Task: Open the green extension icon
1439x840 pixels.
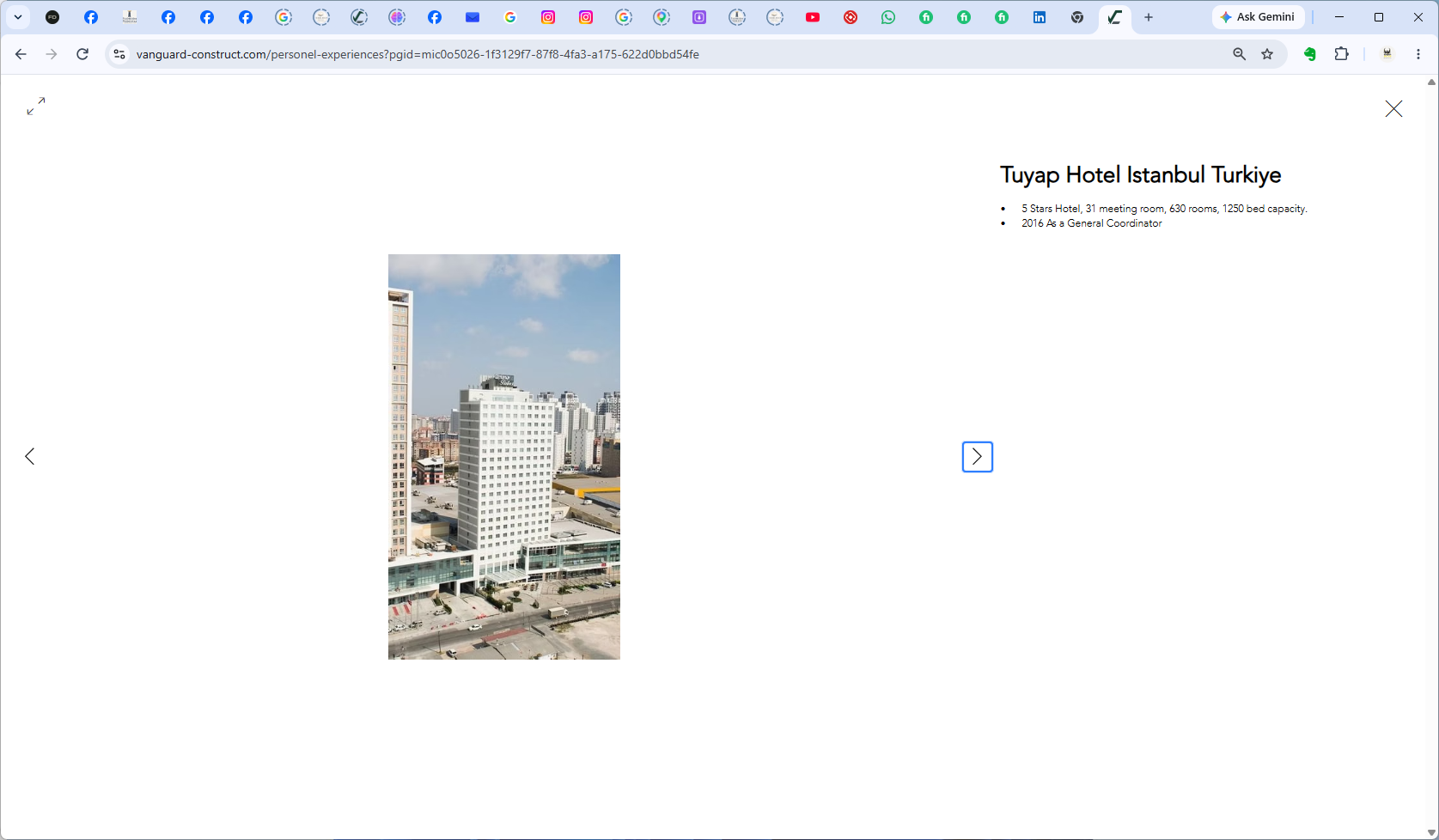Action: pos(1310,54)
